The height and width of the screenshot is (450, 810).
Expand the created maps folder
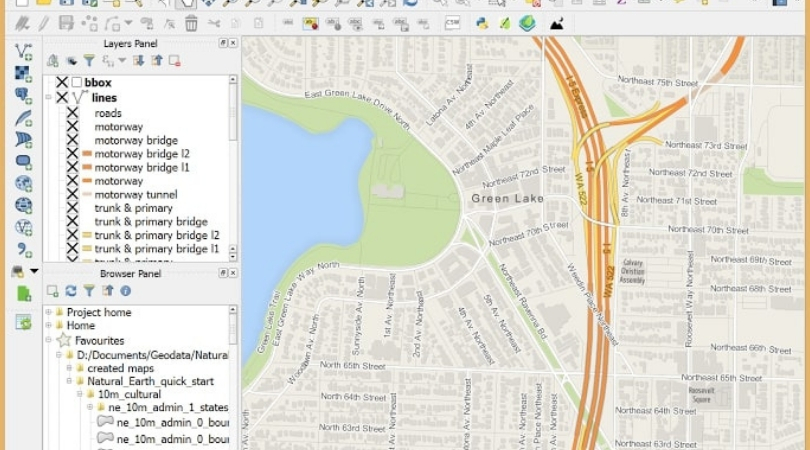tap(69, 368)
